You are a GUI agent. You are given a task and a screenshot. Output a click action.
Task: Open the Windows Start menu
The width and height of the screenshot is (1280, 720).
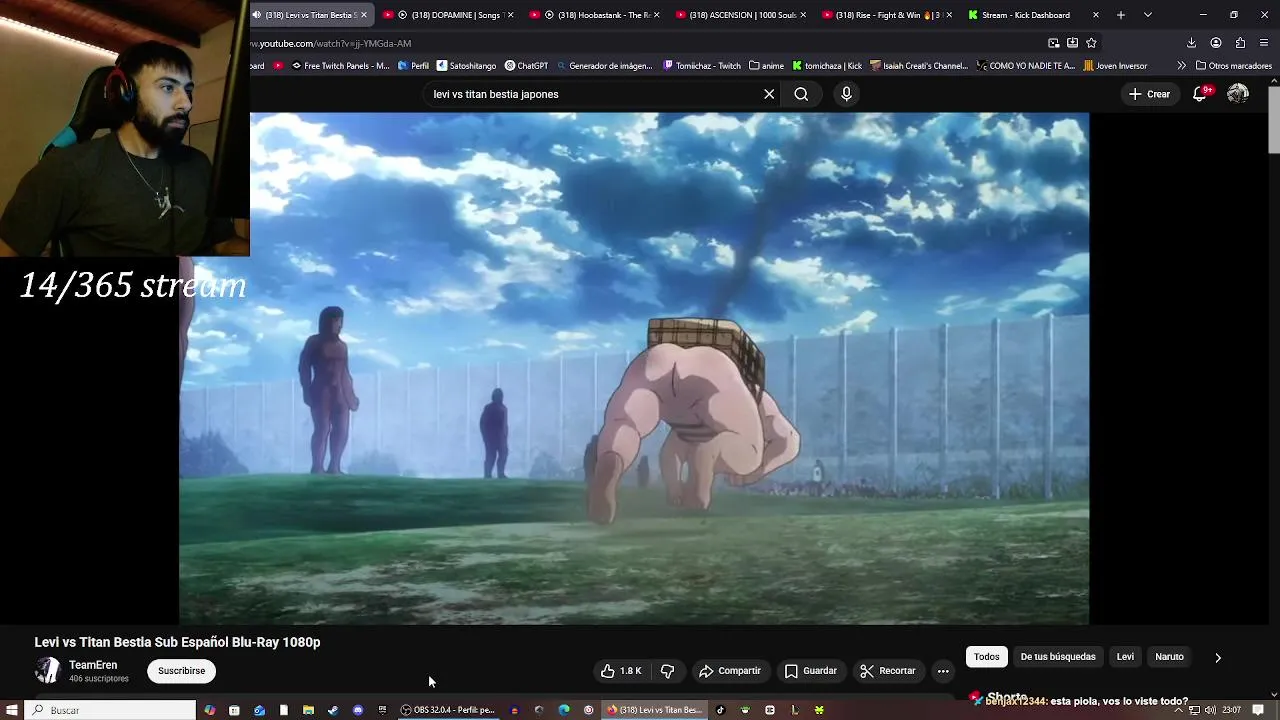[13, 710]
